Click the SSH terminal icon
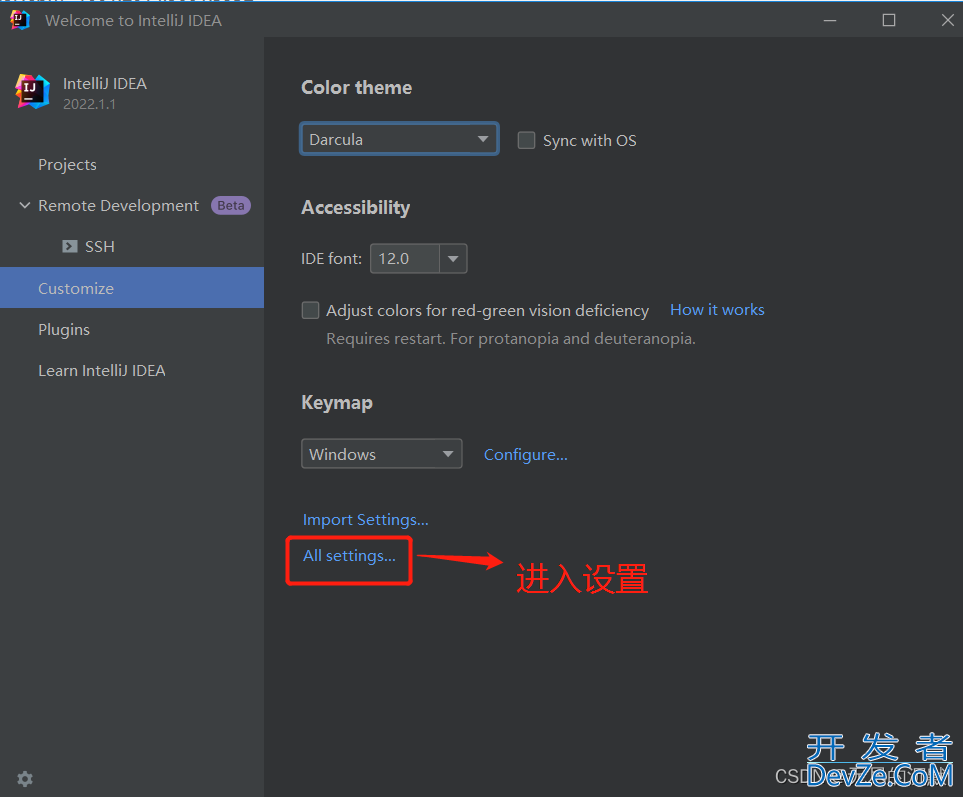 pos(70,246)
